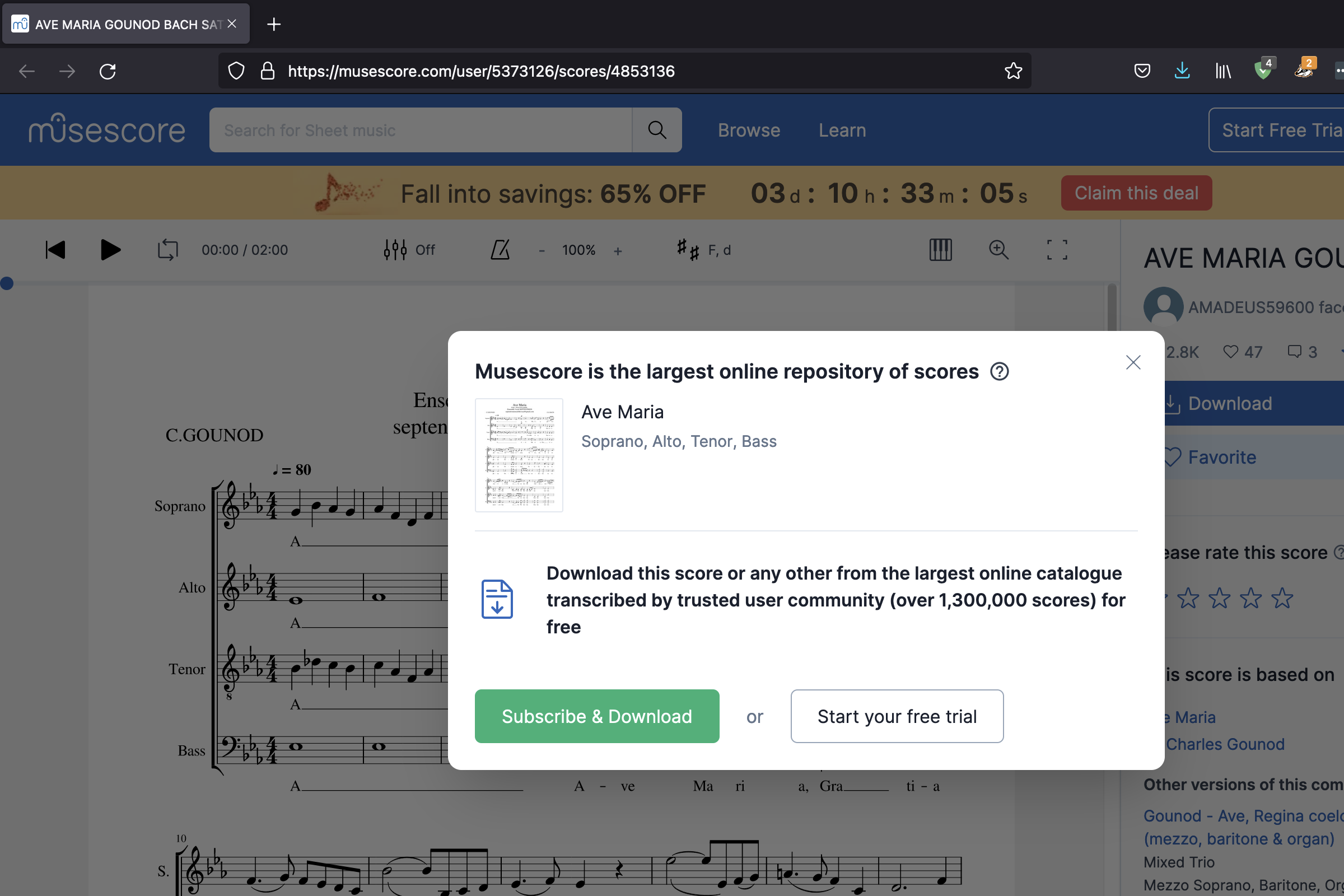
Task: Toggle loop playback icon
Action: [x=167, y=250]
